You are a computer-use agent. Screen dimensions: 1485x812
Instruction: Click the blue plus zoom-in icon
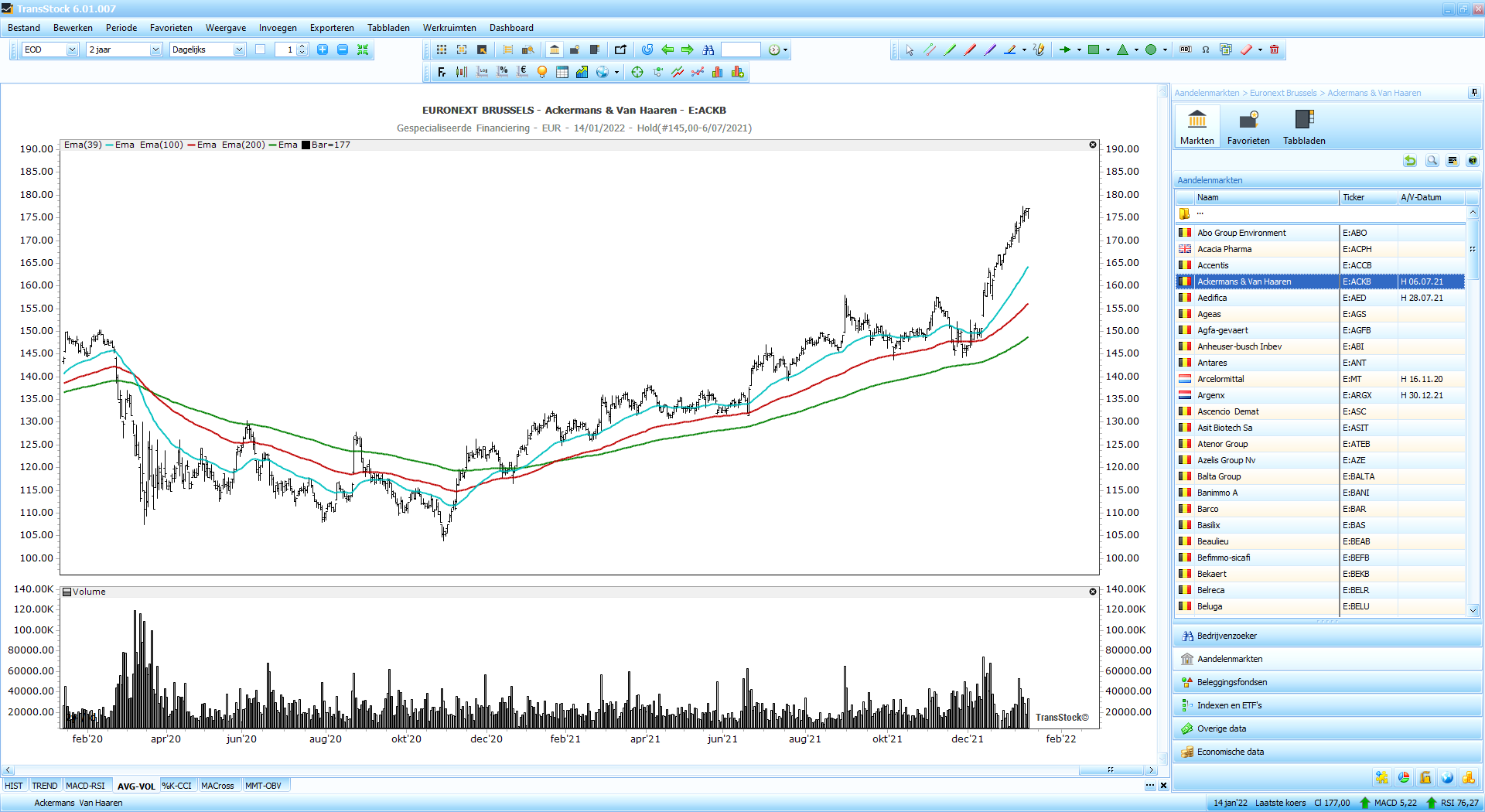[x=323, y=49]
